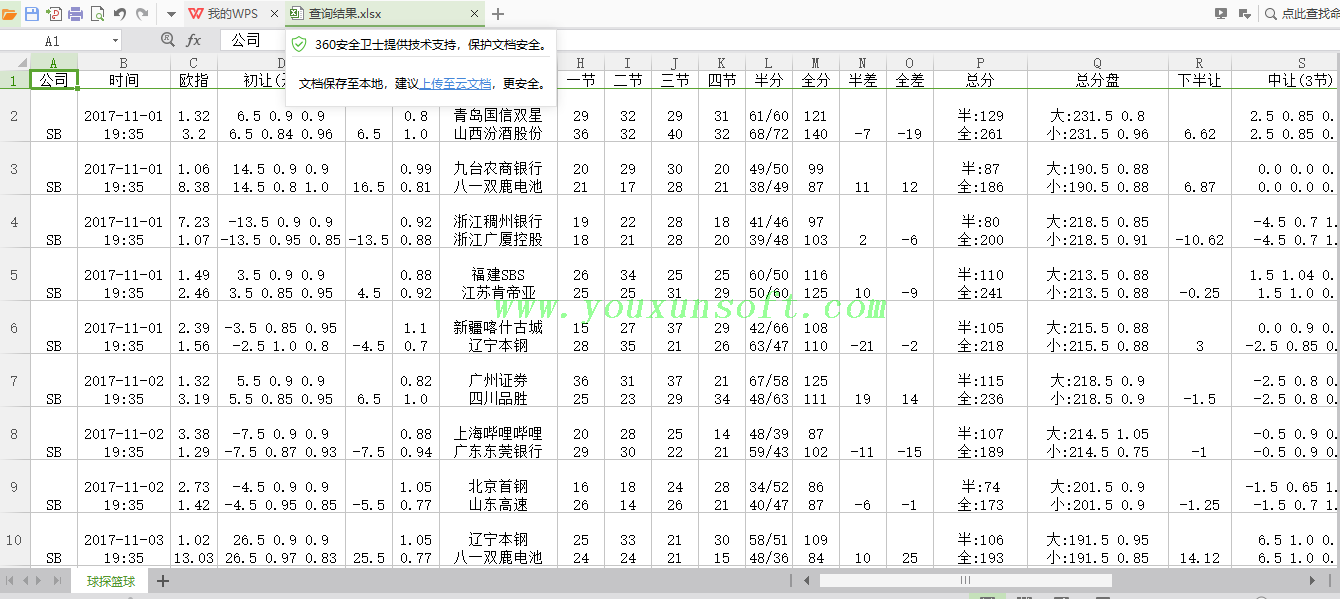
Task: Click the green 360 security shield icon
Action: pos(298,45)
